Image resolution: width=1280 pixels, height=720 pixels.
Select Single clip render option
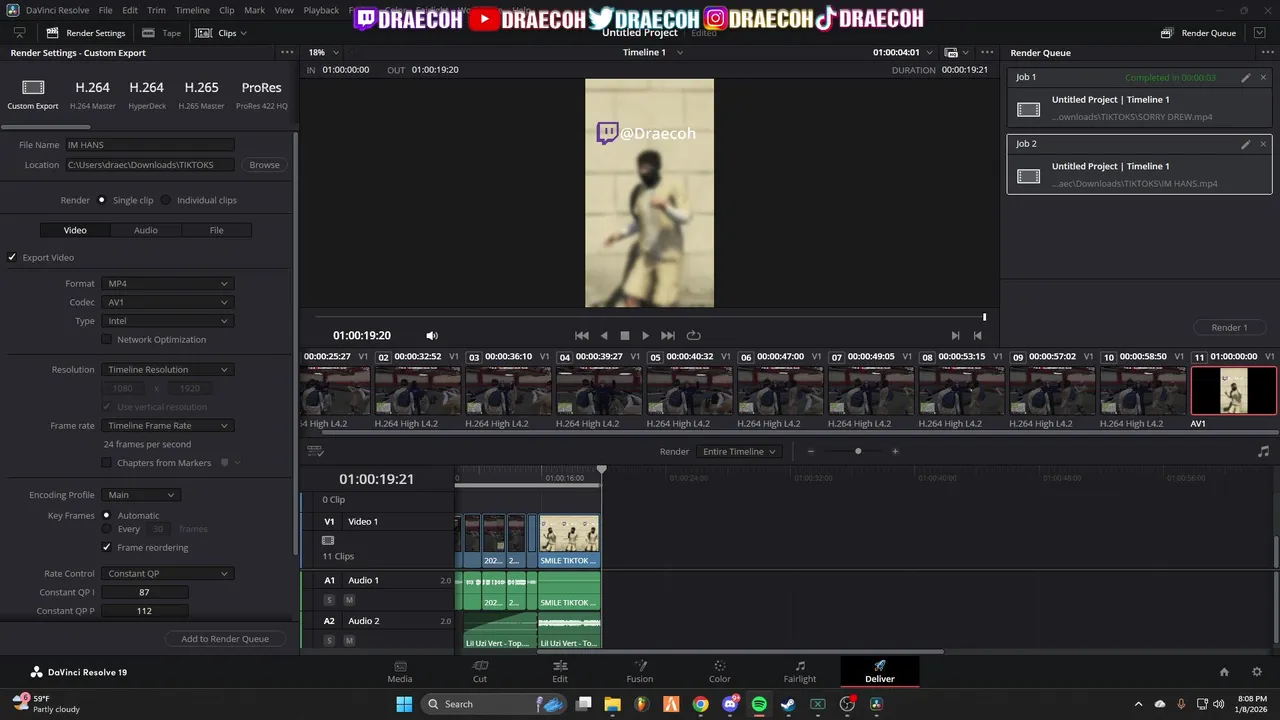101,200
